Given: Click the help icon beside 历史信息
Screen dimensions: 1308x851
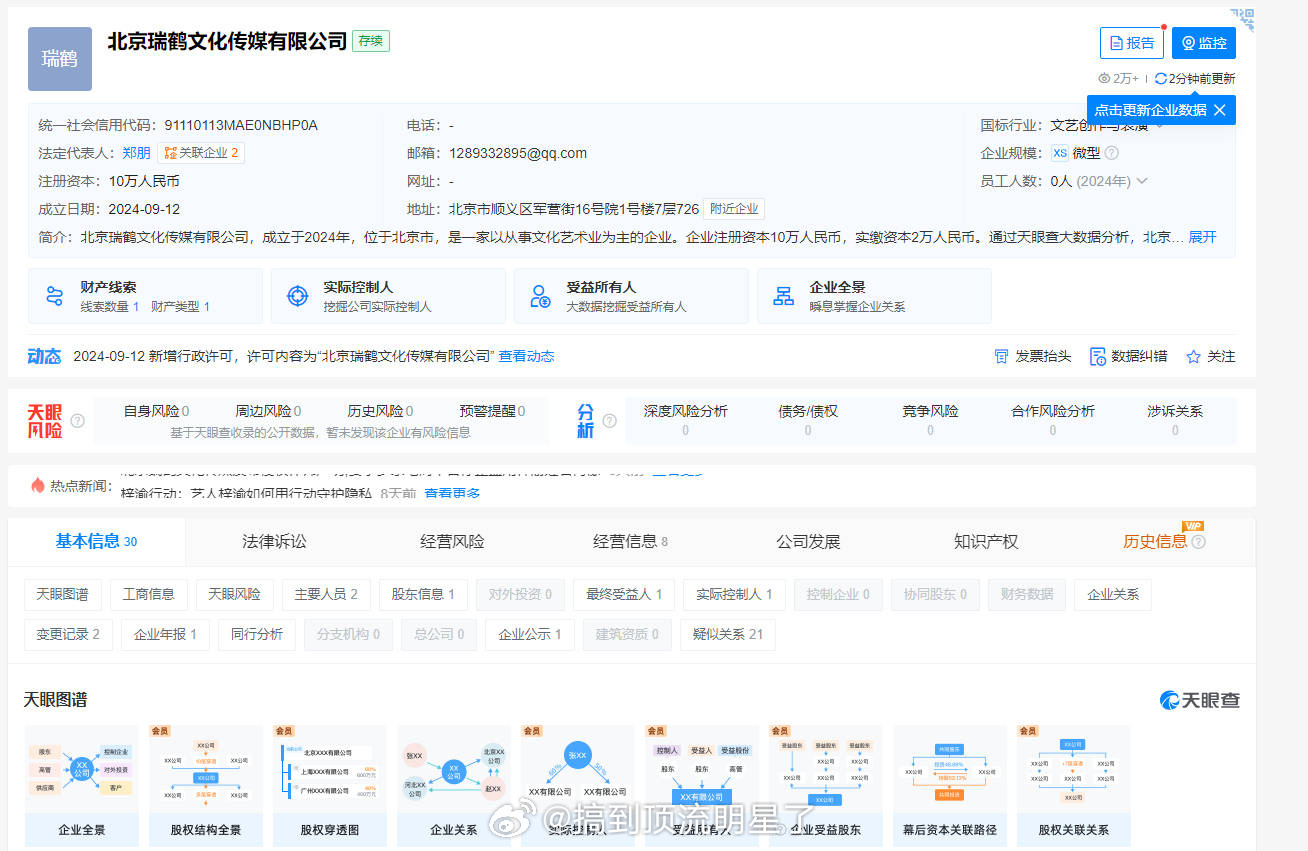Looking at the screenshot, I should [x=1198, y=541].
